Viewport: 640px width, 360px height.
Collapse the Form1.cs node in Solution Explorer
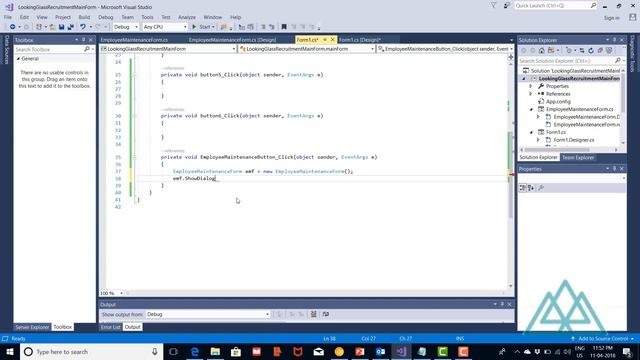click(531, 132)
